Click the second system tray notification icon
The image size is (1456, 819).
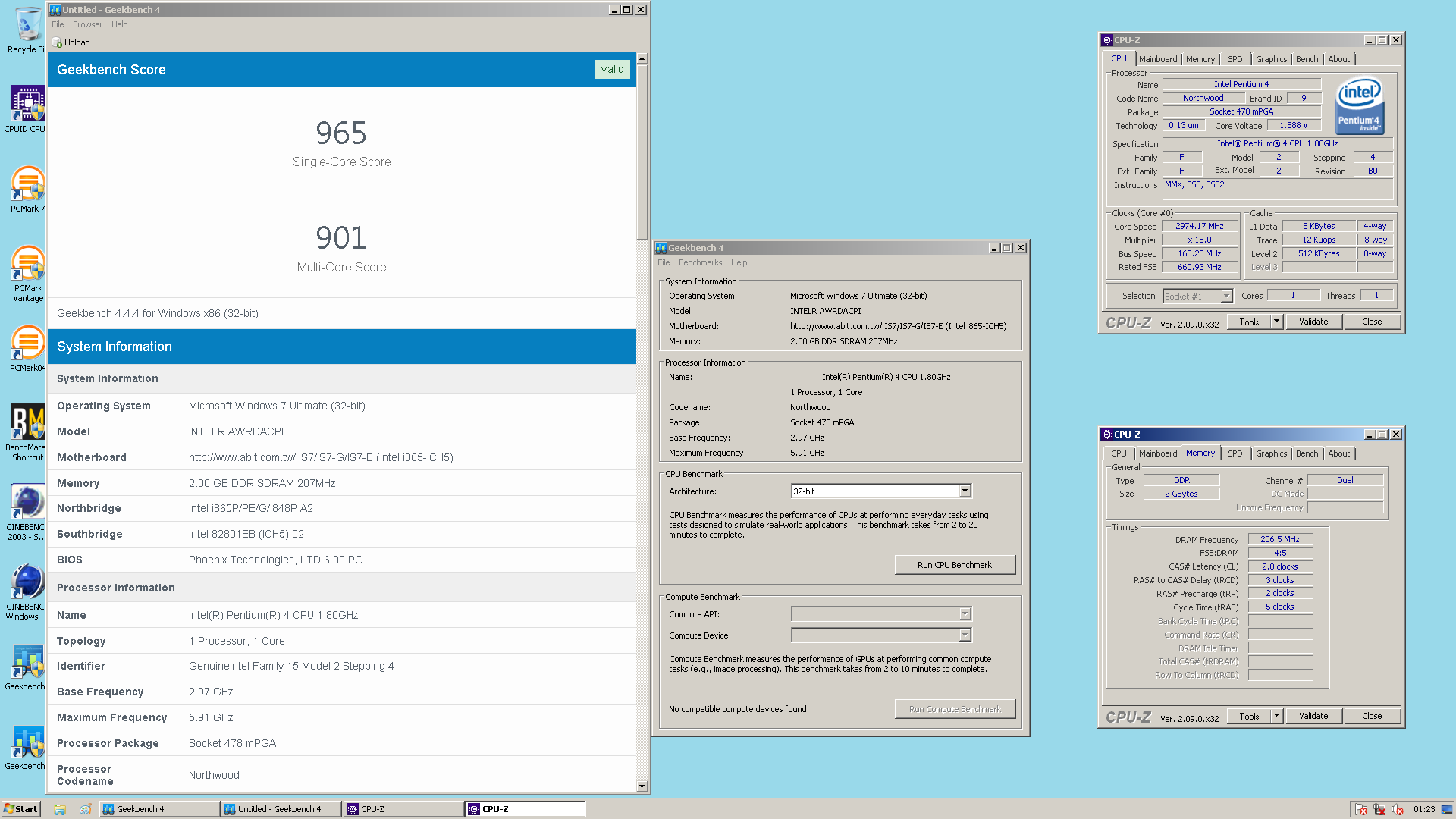point(1379,809)
